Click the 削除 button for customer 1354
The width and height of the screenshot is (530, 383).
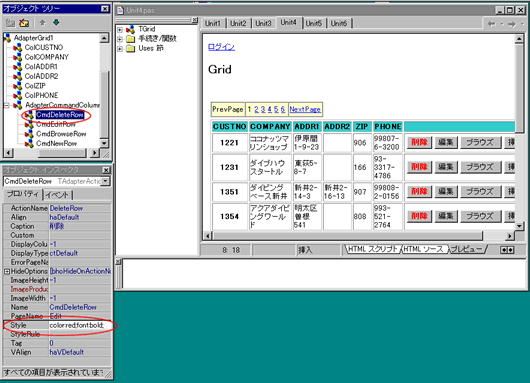coord(419,216)
